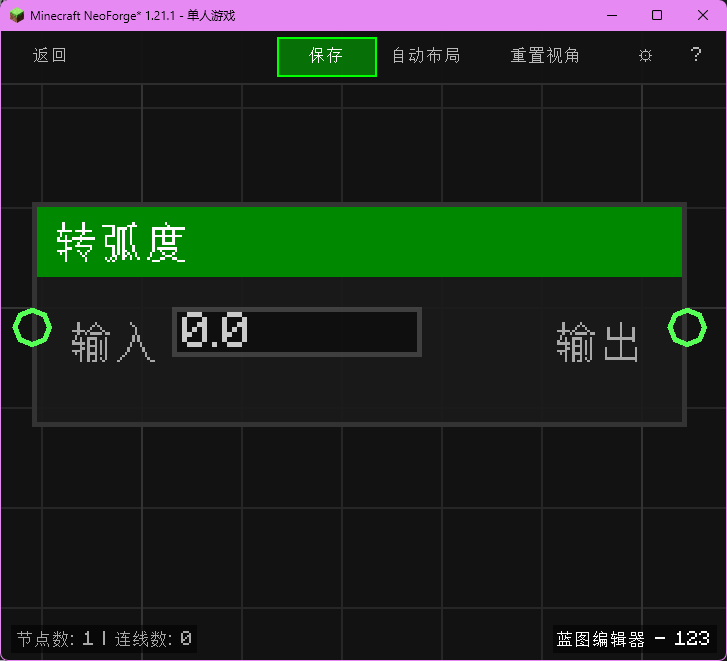The image size is (727, 661).
Task: Run 自动布局 auto layout
Action: 426,56
